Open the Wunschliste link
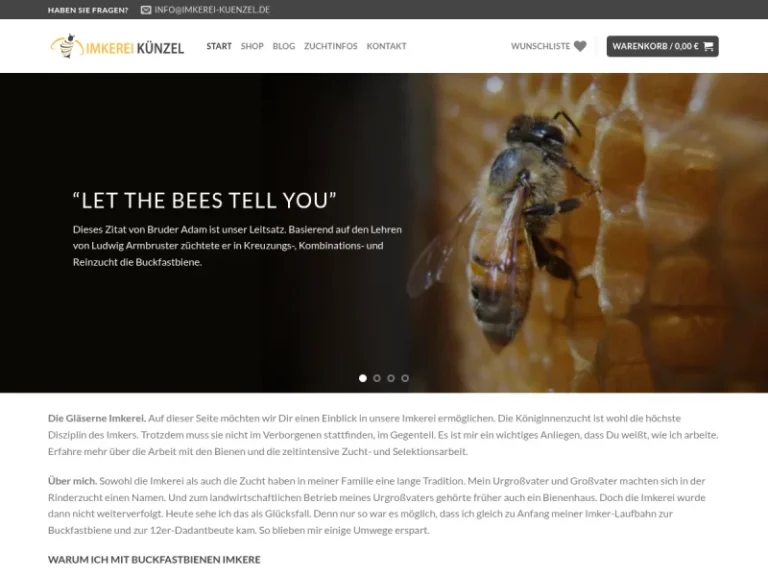The height and width of the screenshot is (576, 768). (x=540, y=46)
